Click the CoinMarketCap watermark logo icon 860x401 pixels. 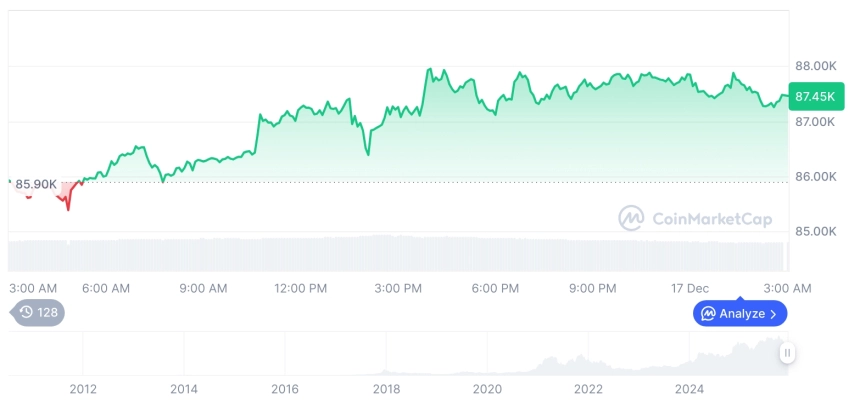tap(631, 218)
